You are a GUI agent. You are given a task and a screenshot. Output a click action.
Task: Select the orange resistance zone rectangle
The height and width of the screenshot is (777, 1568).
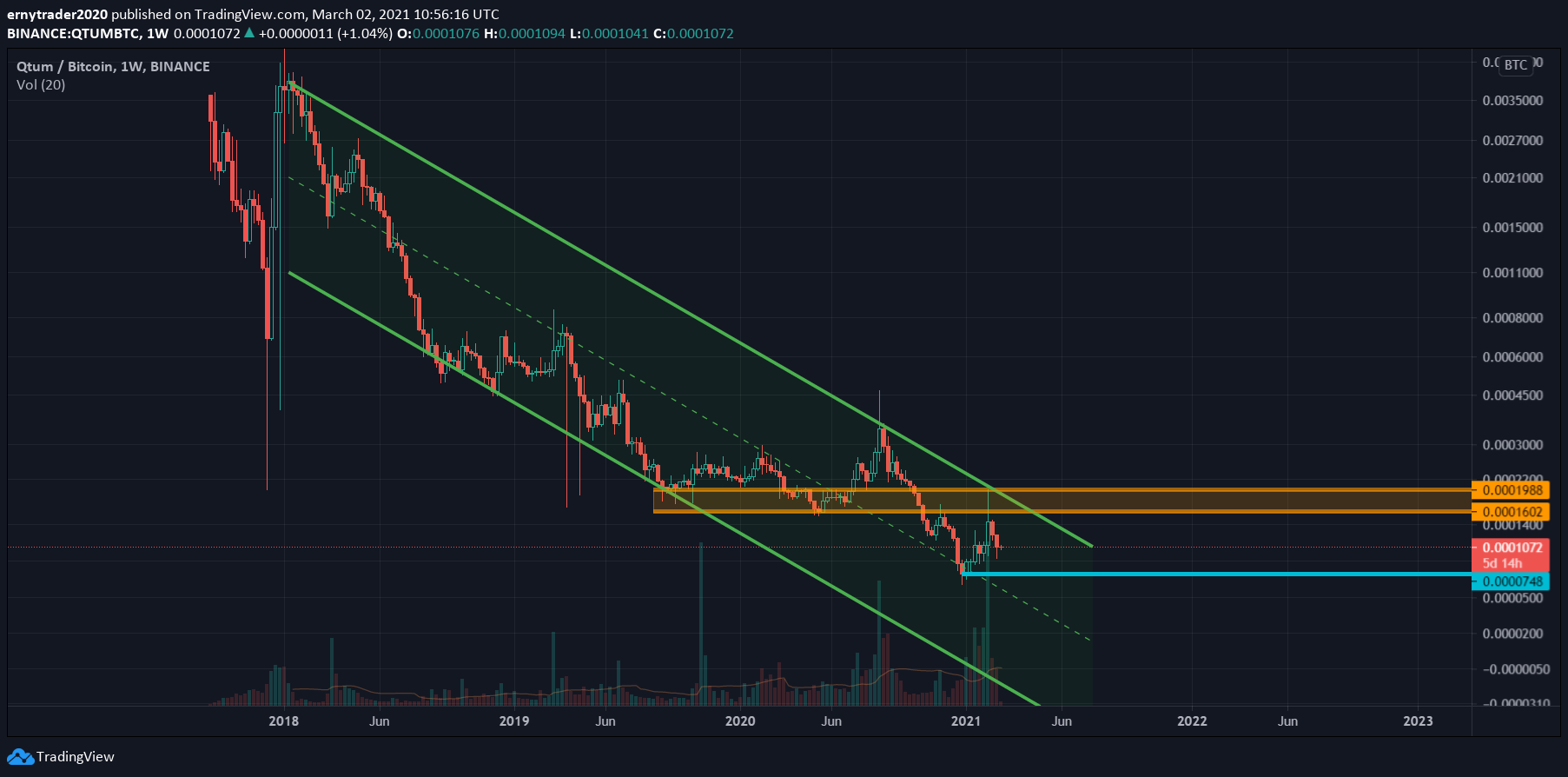(1062, 501)
